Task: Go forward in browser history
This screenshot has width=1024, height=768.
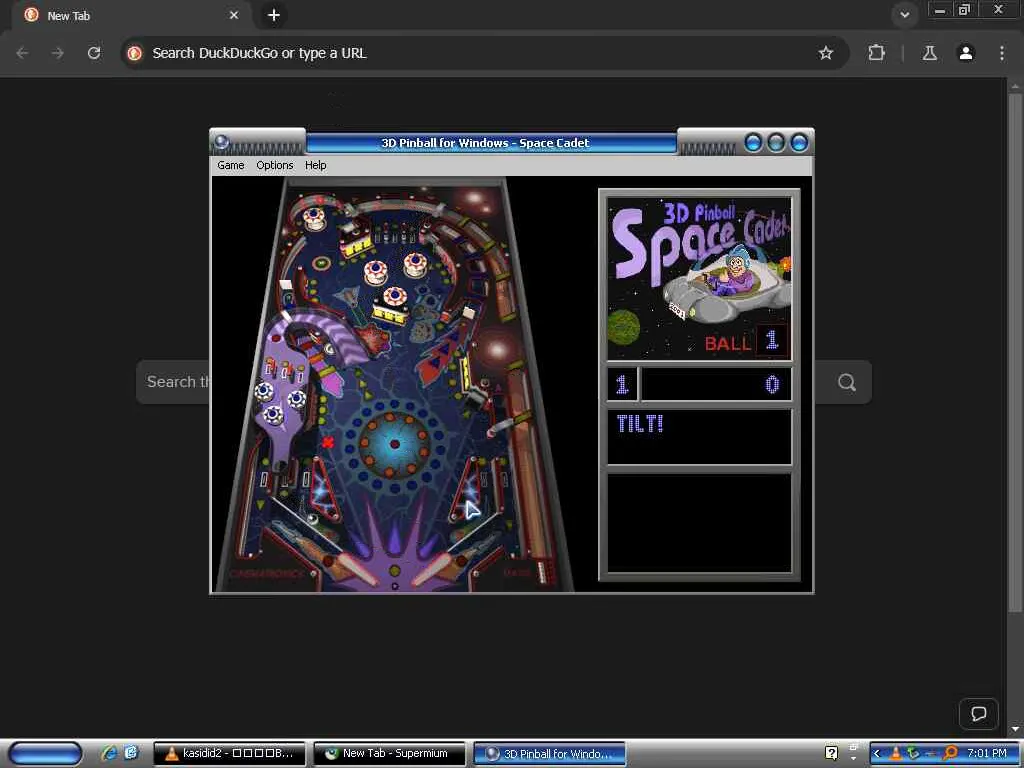Action: [58, 53]
